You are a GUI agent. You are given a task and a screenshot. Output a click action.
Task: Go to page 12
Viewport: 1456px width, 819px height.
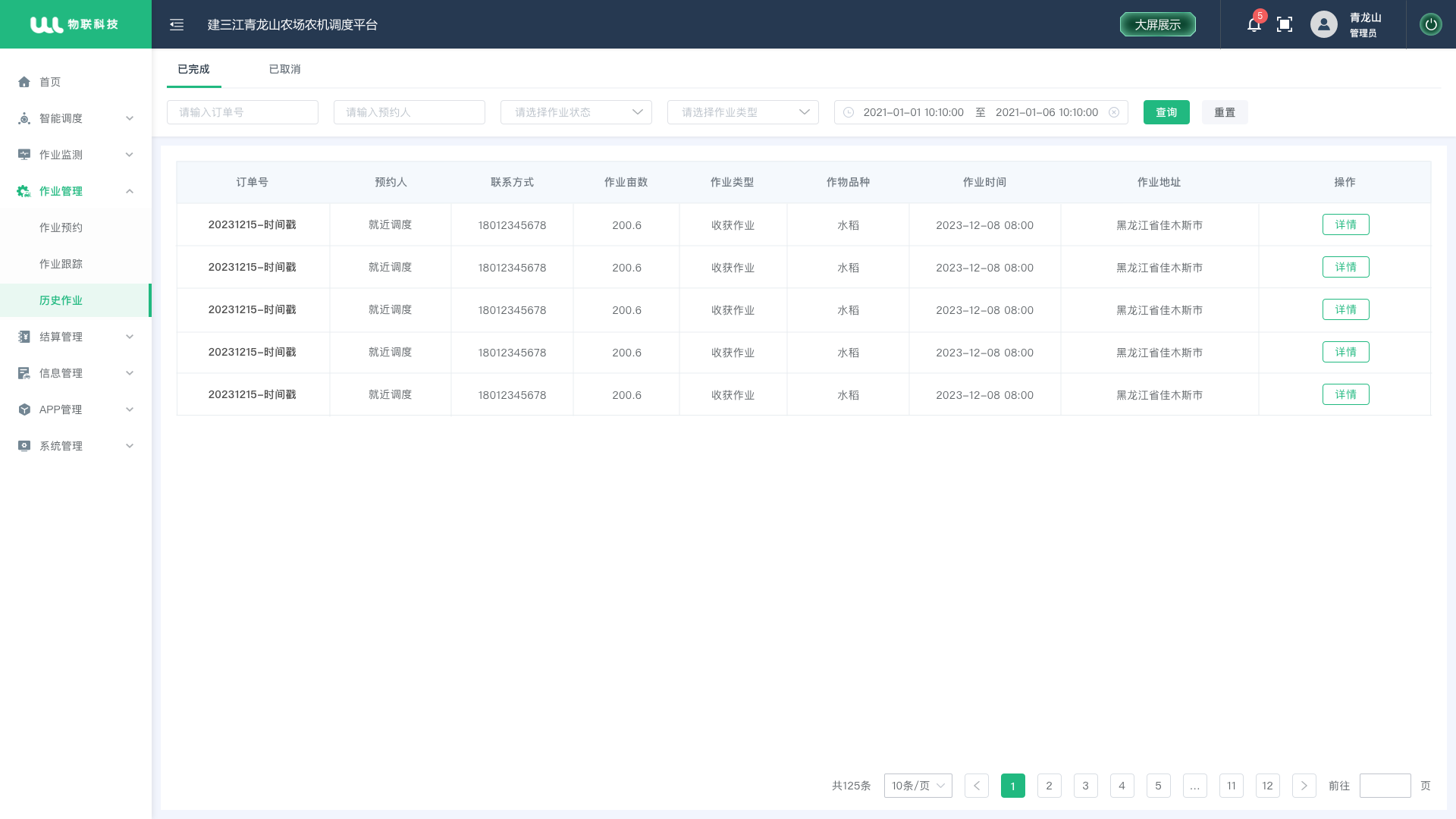coord(1268,786)
